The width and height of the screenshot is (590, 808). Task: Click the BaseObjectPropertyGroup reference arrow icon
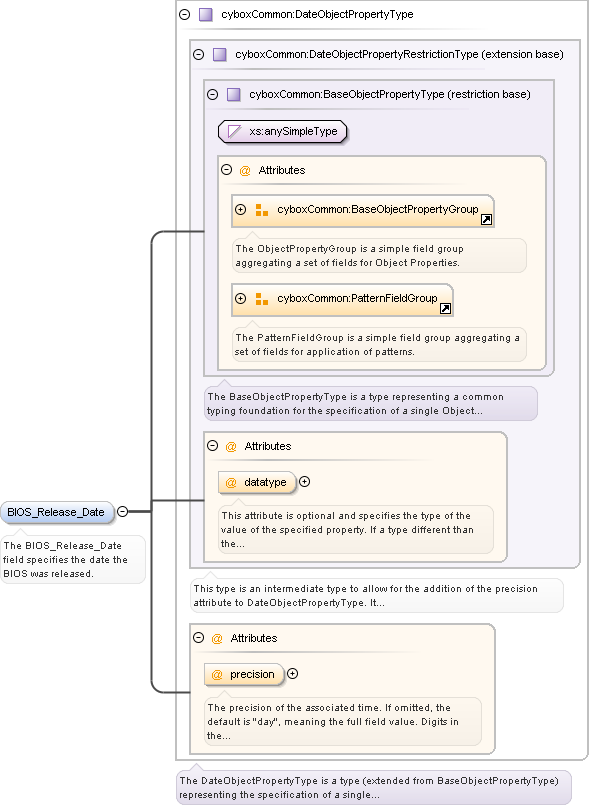486,220
